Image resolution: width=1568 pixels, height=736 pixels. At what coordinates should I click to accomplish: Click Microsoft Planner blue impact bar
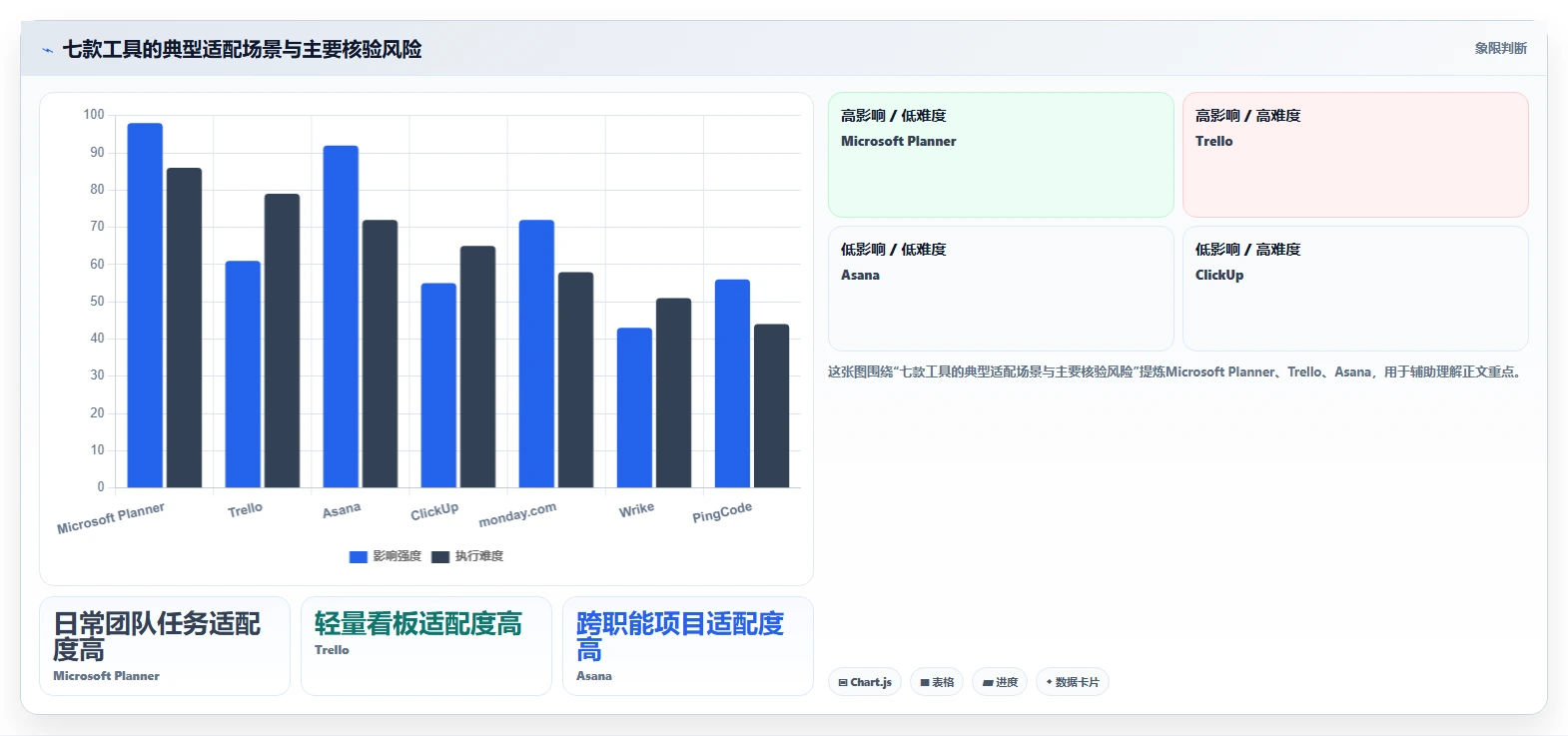pyautogui.click(x=145, y=306)
